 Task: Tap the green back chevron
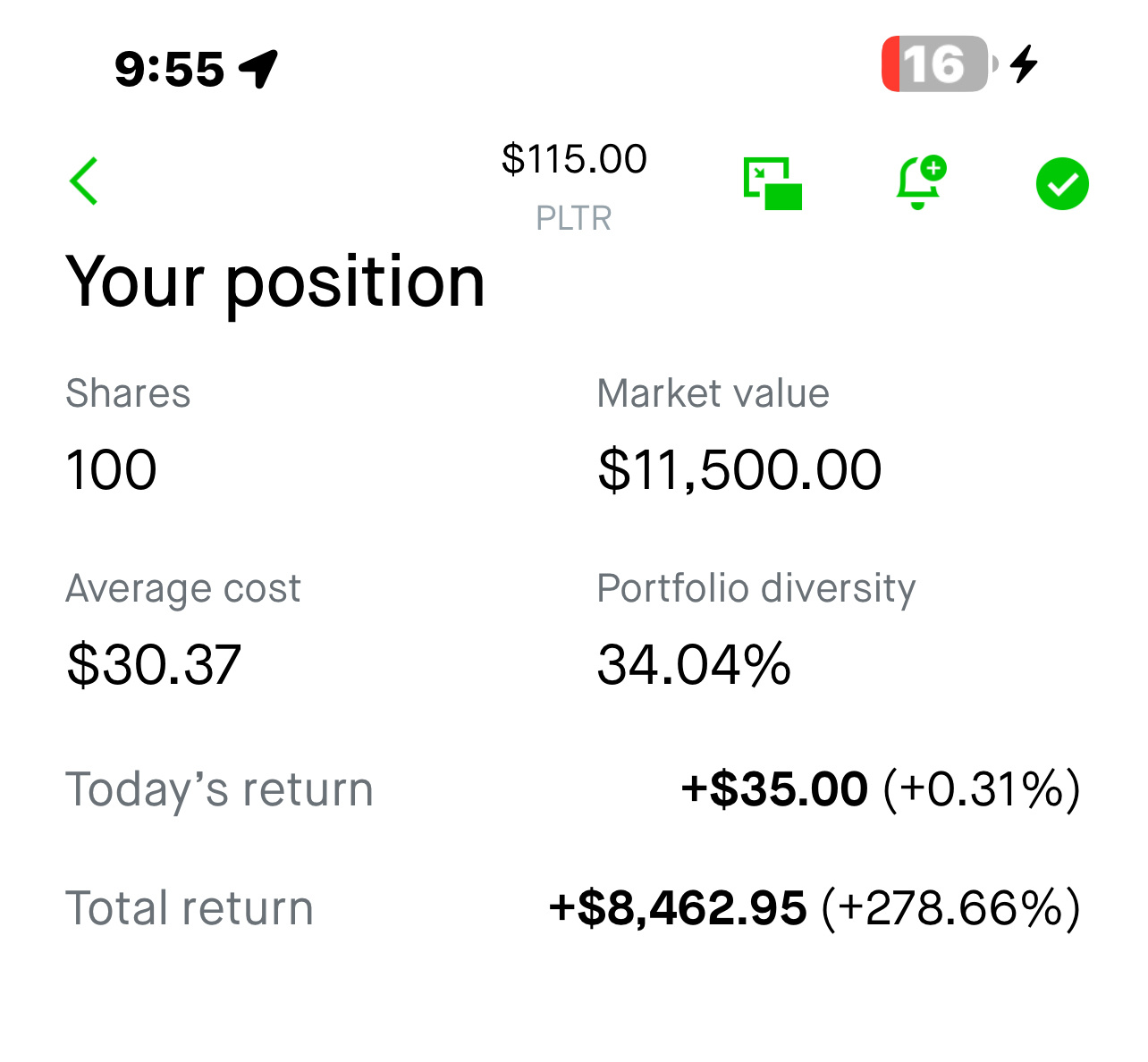84,181
